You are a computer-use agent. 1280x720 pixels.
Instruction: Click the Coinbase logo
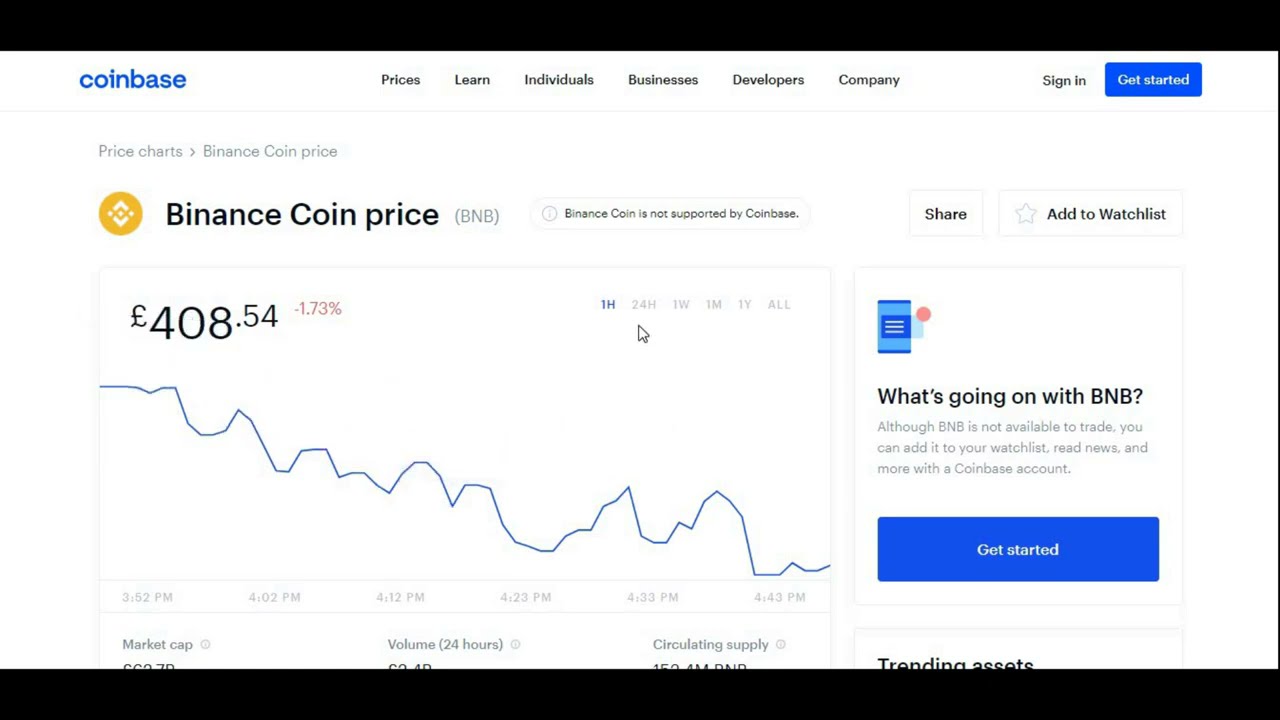click(133, 80)
